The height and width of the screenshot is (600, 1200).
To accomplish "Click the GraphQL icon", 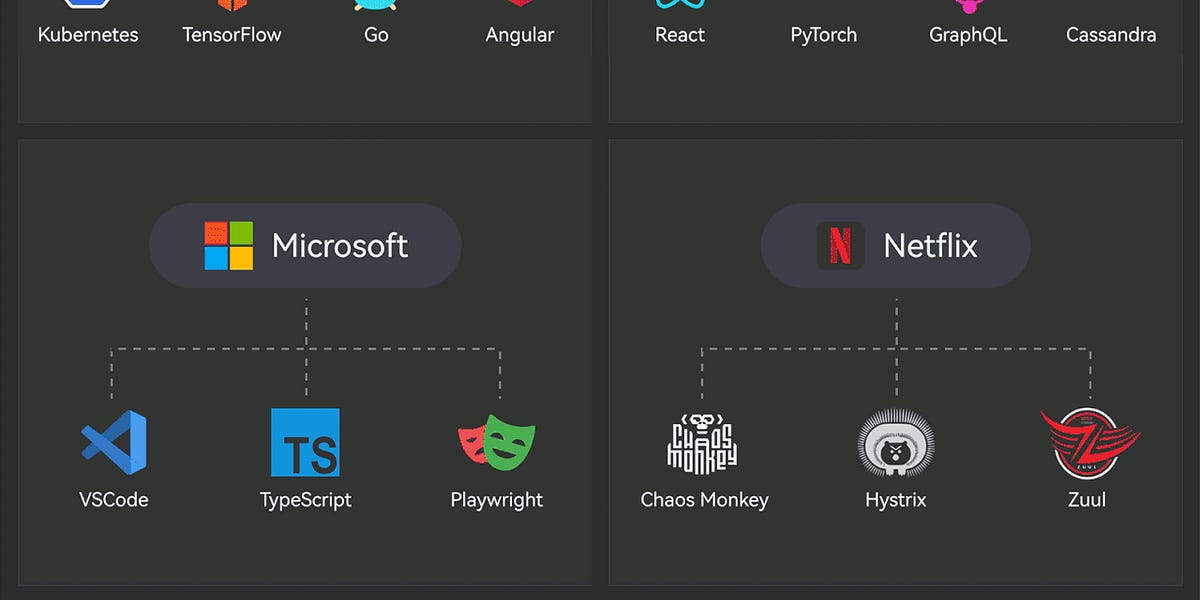I will [x=968, y=5].
